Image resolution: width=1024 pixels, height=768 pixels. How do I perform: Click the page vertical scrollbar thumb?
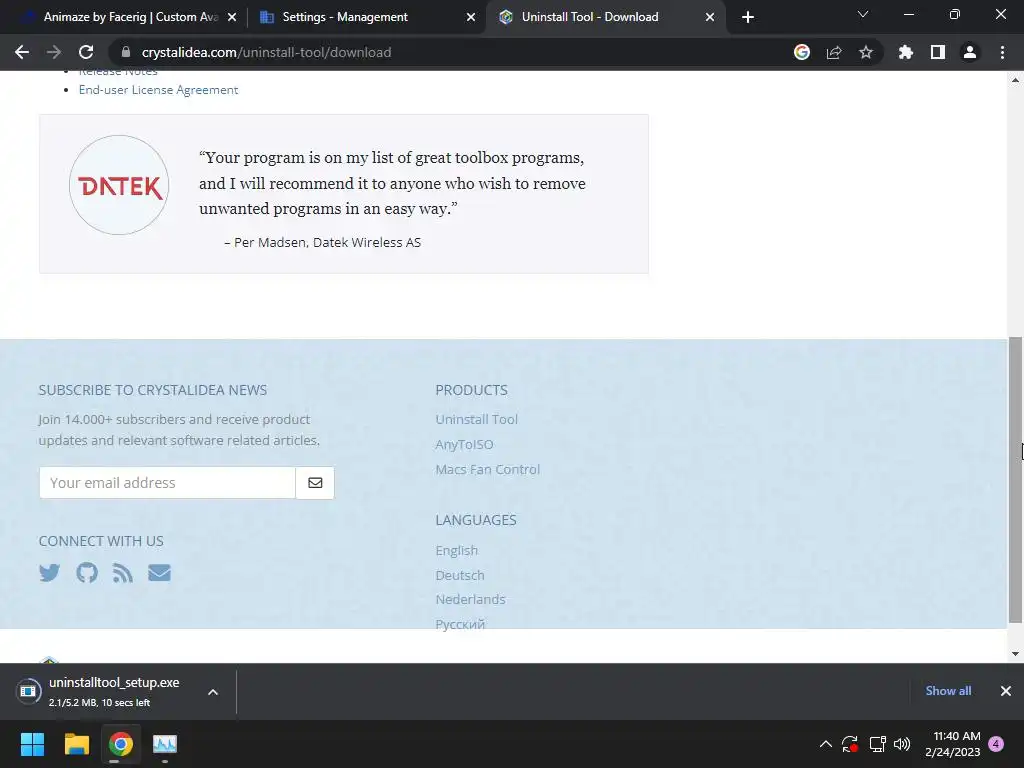1016,480
